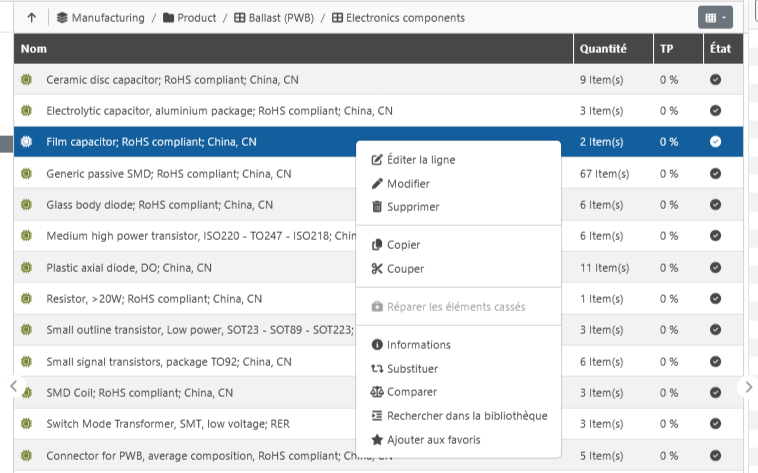Click the status check in the 11 Item(s) row
Screen dimensions: 758x473
(715, 267)
